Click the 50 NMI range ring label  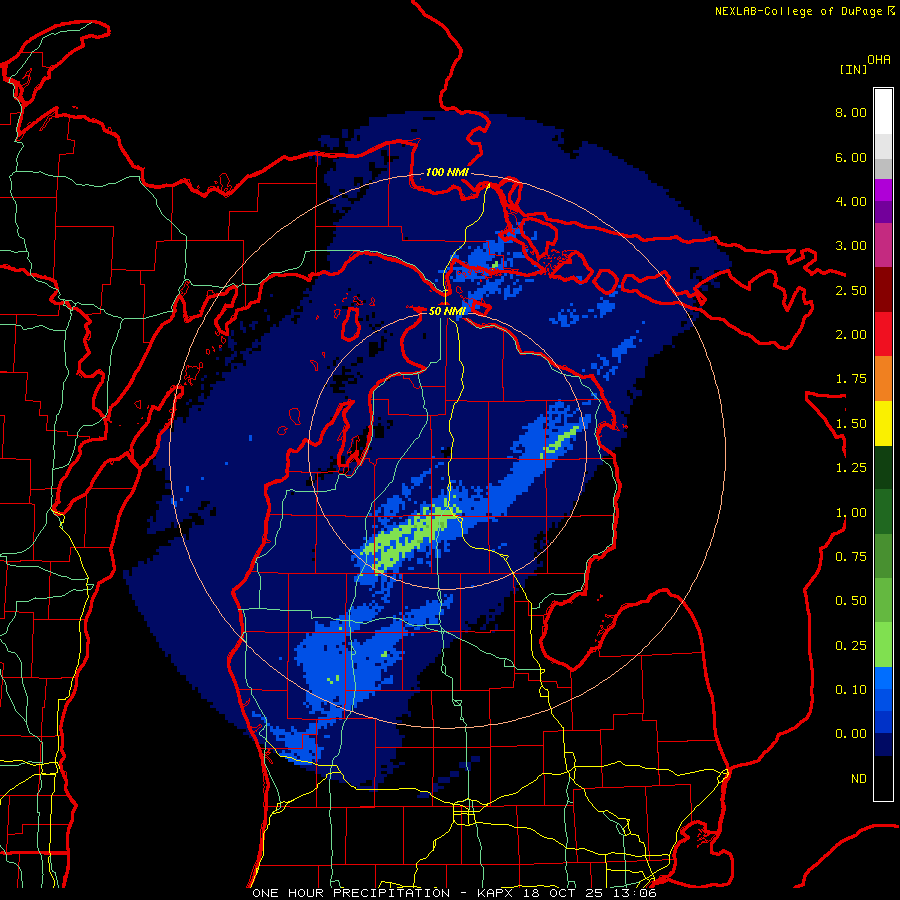tap(447, 311)
